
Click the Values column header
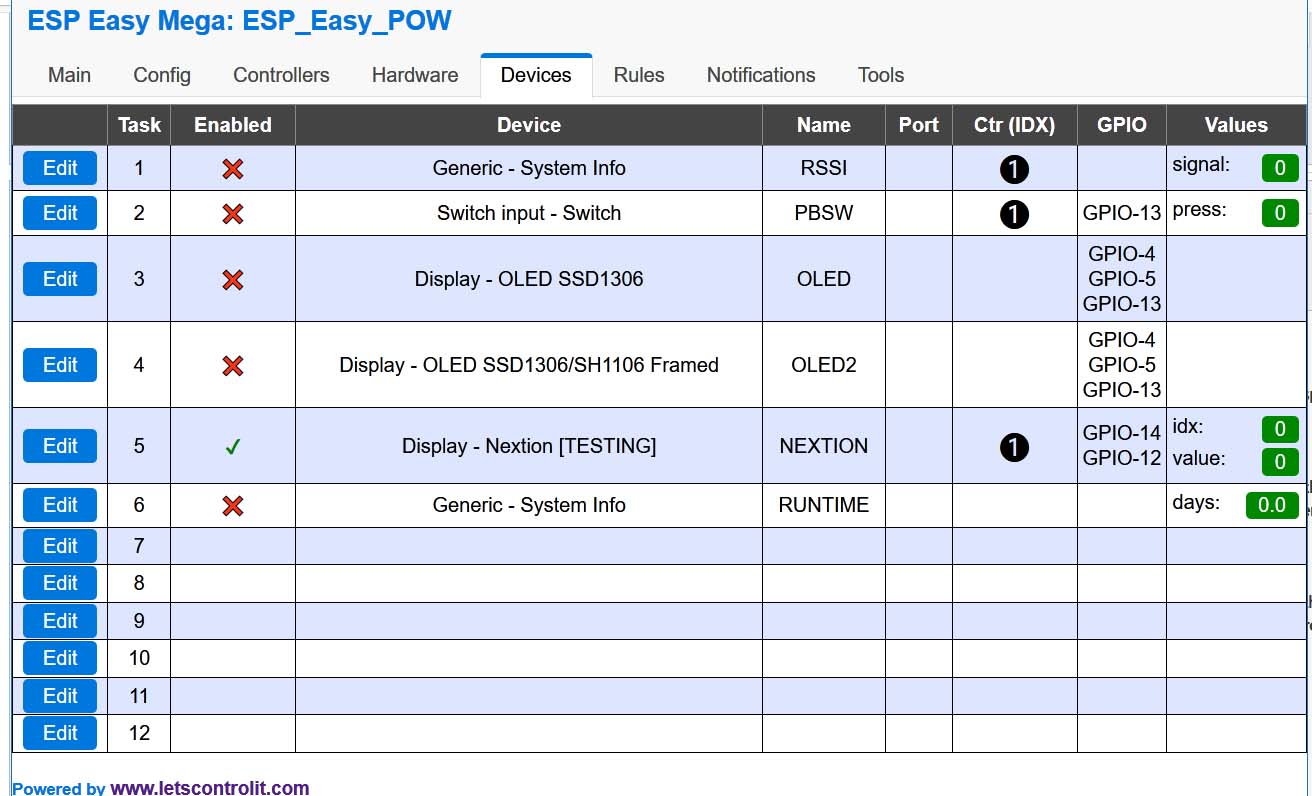(1236, 125)
